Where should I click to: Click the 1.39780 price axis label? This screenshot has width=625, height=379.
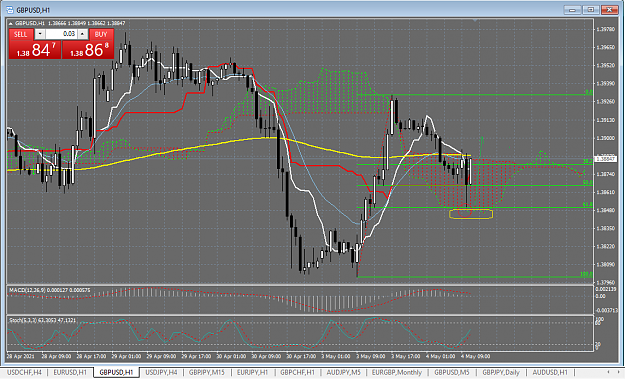point(605,29)
